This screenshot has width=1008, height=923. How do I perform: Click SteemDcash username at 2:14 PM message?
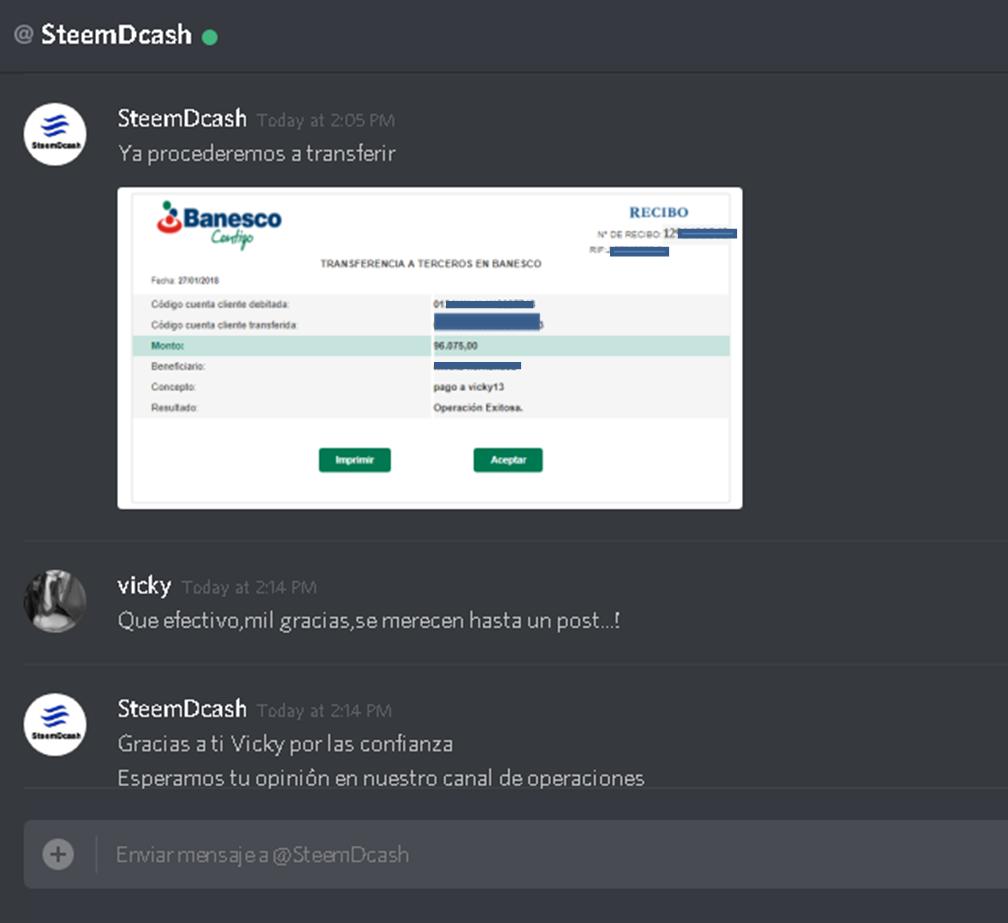(x=182, y=708)
